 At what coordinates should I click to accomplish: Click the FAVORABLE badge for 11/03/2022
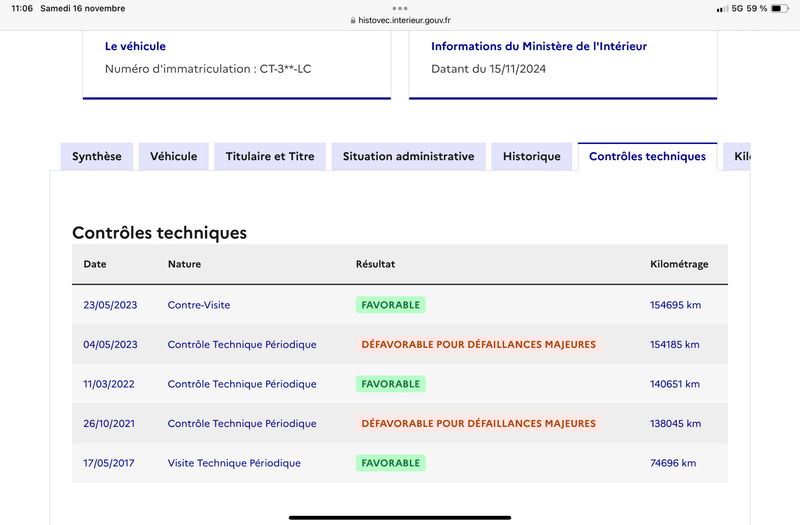pos(391,384)
